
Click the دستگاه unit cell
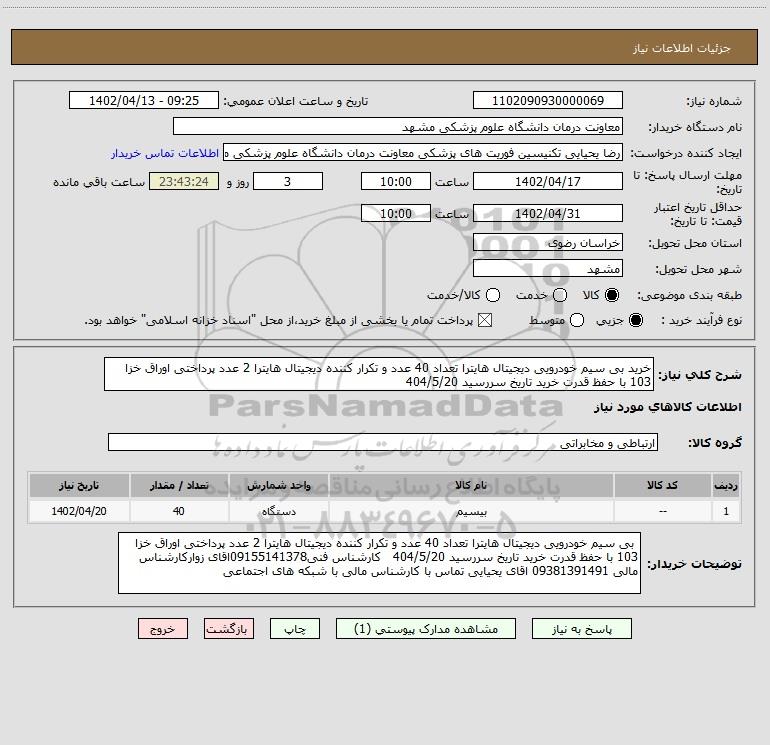279,511
